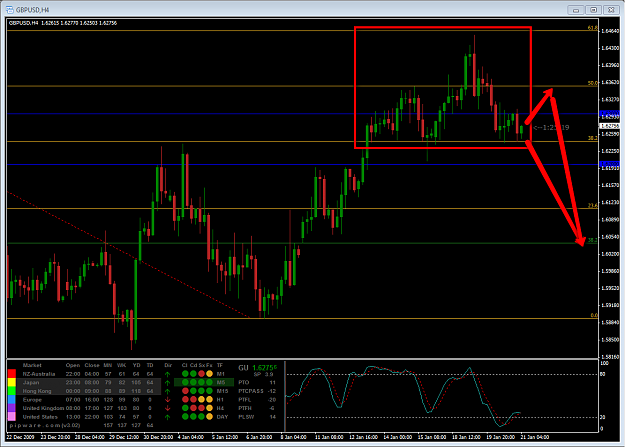The width and height of the screenshot is (625, 447).
Task: Click the 61.8 Fibonacci level label
Action: point(593,28)
